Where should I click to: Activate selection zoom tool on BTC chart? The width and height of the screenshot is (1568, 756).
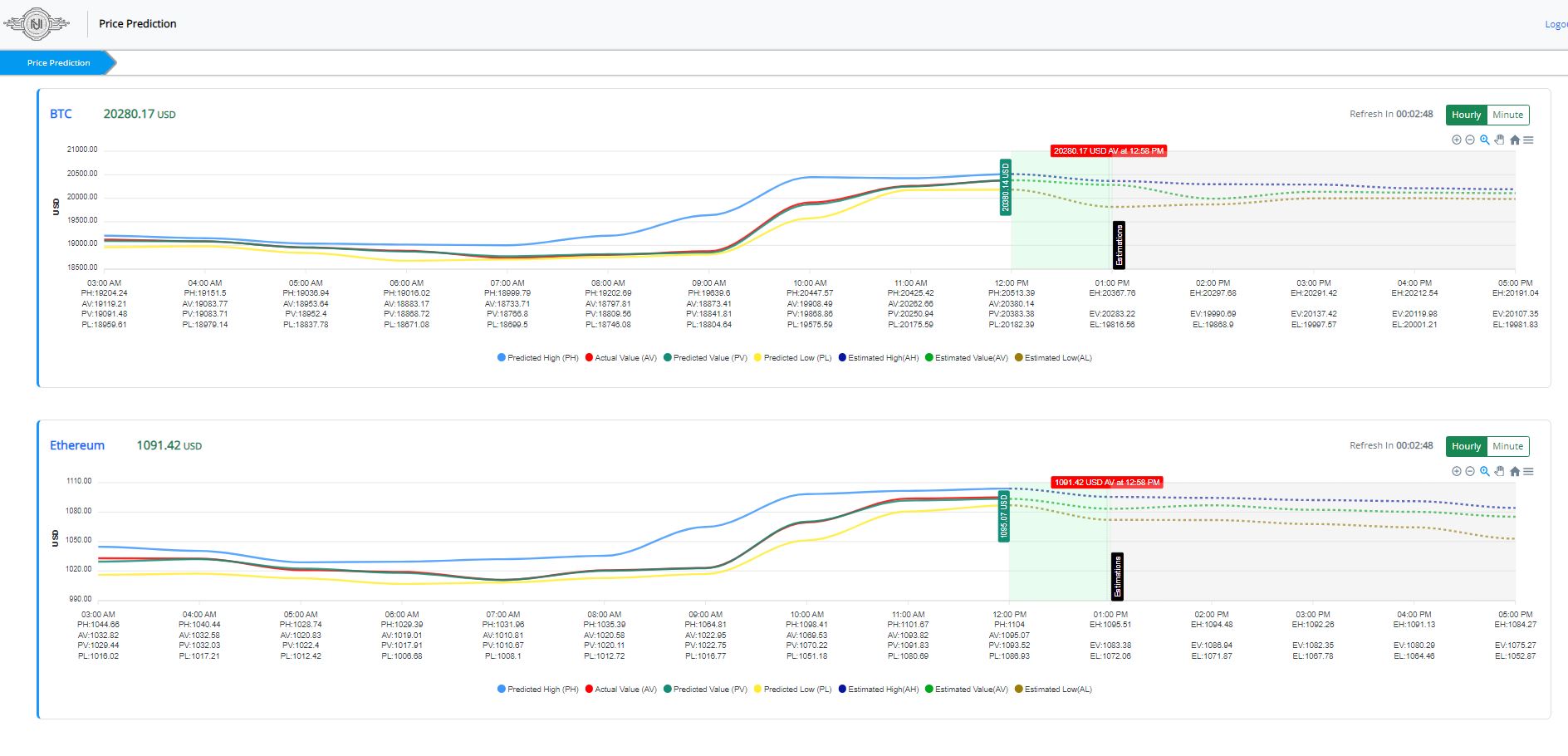tap(1485, 140)
